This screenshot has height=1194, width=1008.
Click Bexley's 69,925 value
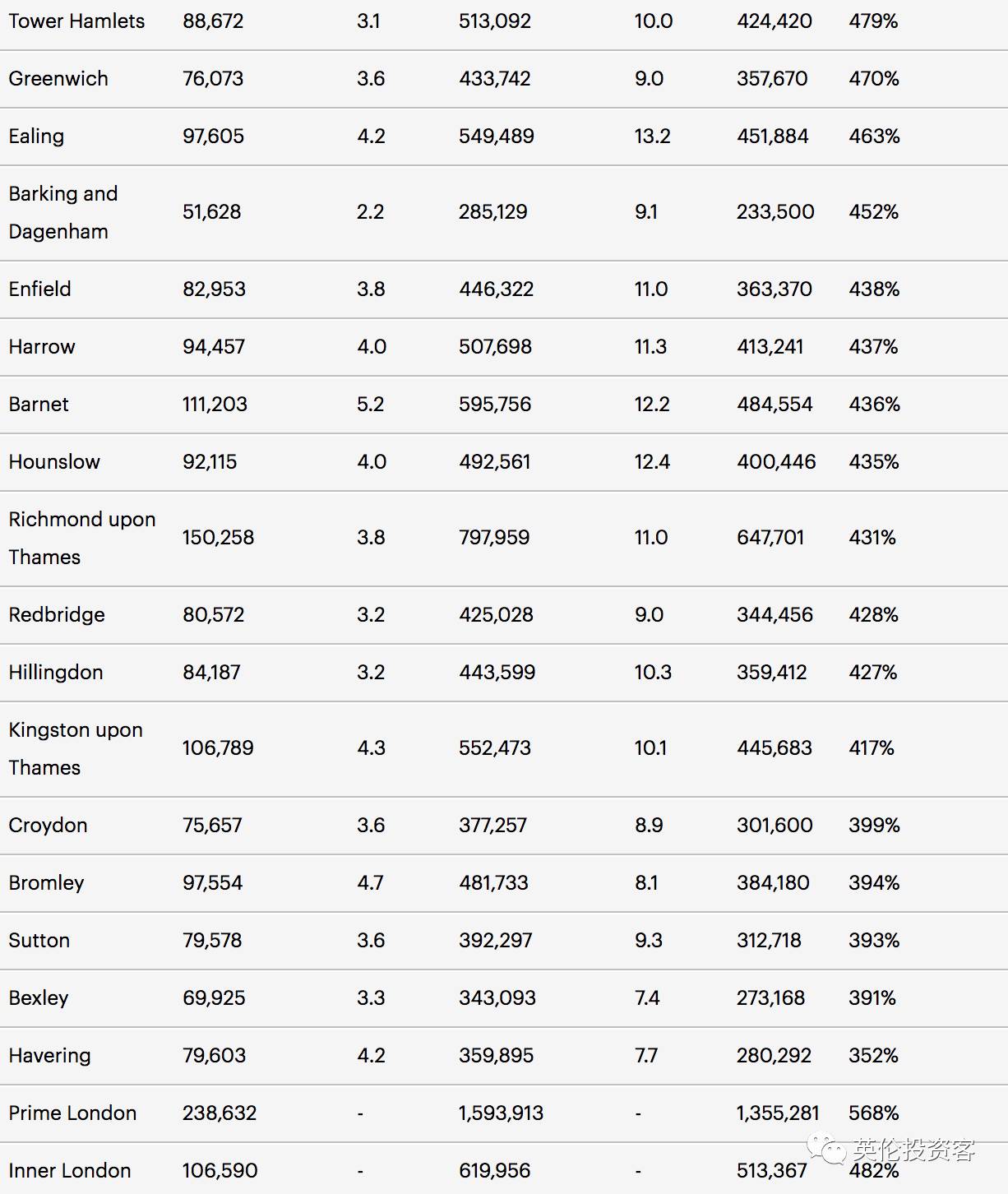coord(214,998)
